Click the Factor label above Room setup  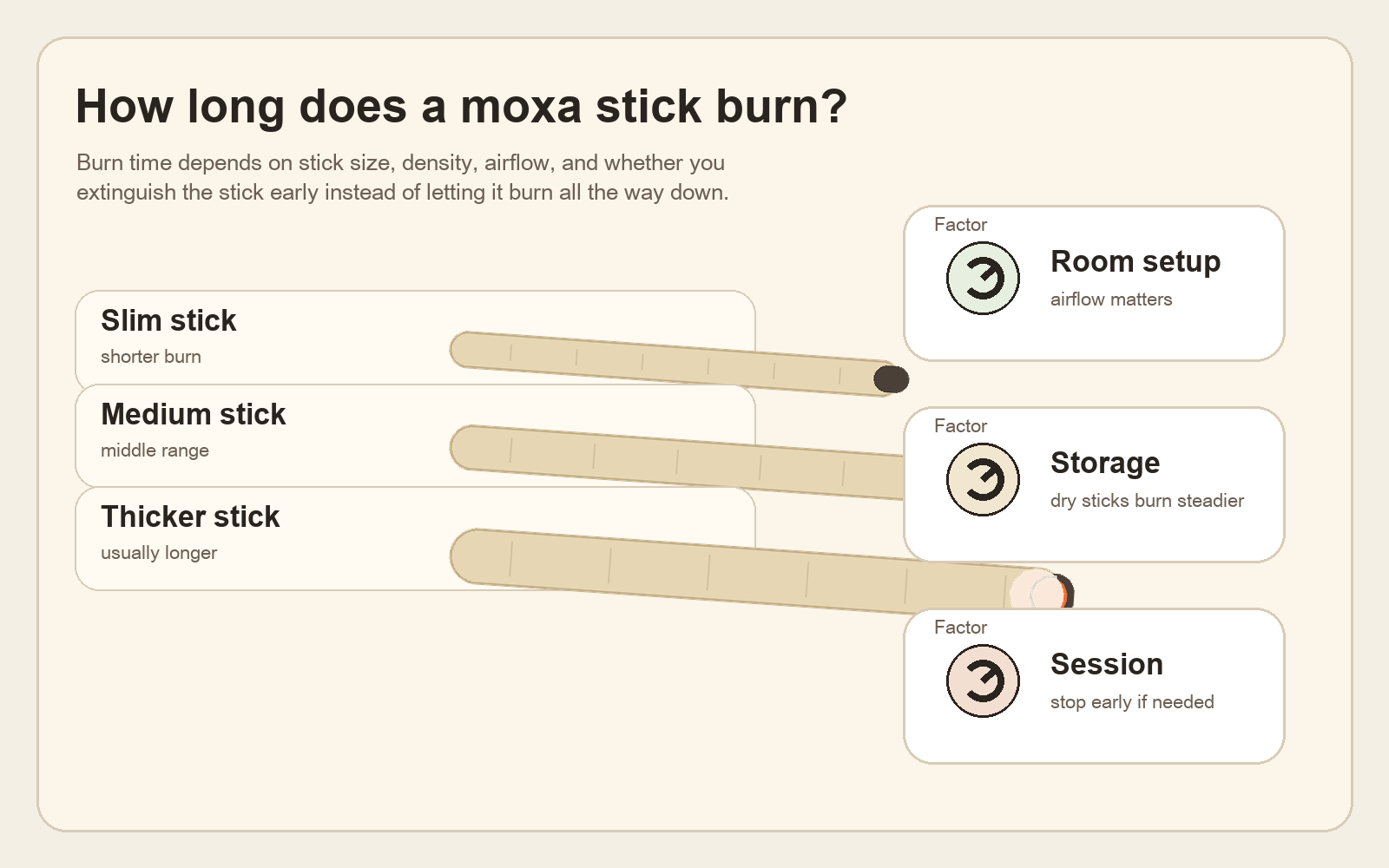[960, 225]
